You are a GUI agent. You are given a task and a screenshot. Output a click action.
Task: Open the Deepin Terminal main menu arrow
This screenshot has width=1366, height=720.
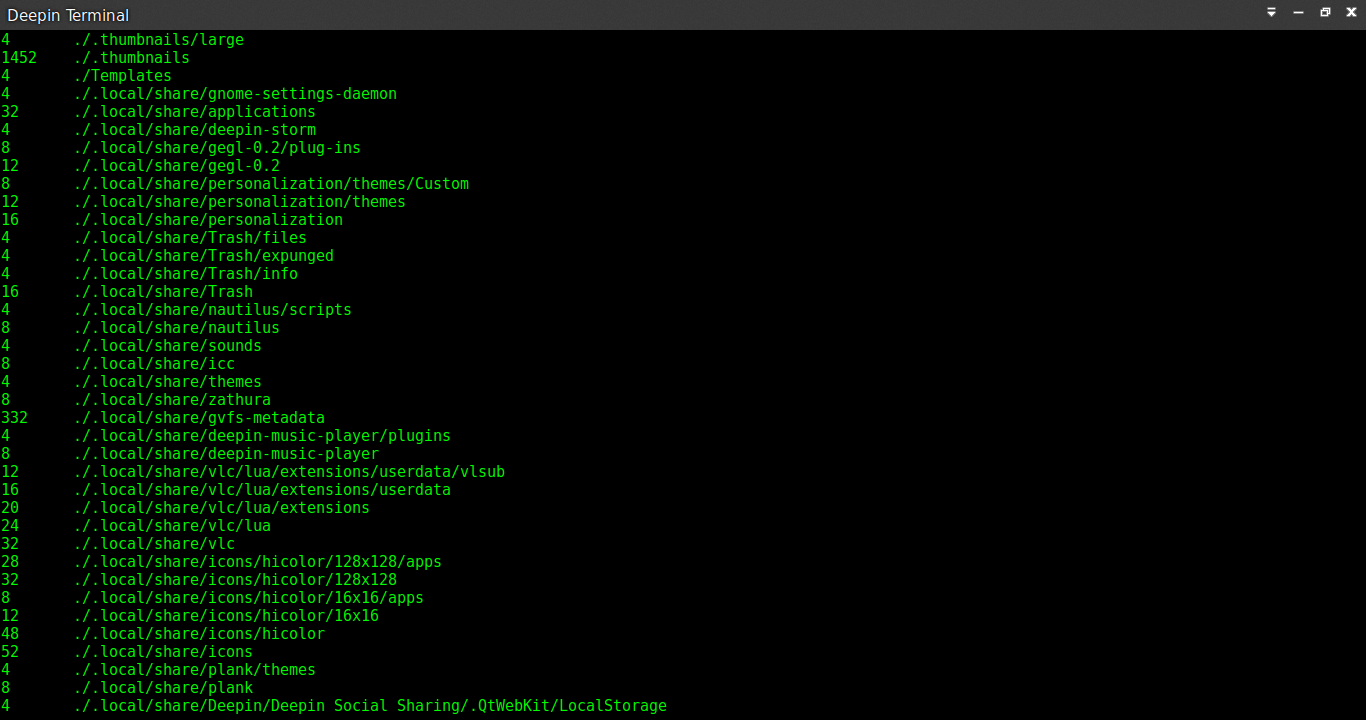pos(1271,12)
